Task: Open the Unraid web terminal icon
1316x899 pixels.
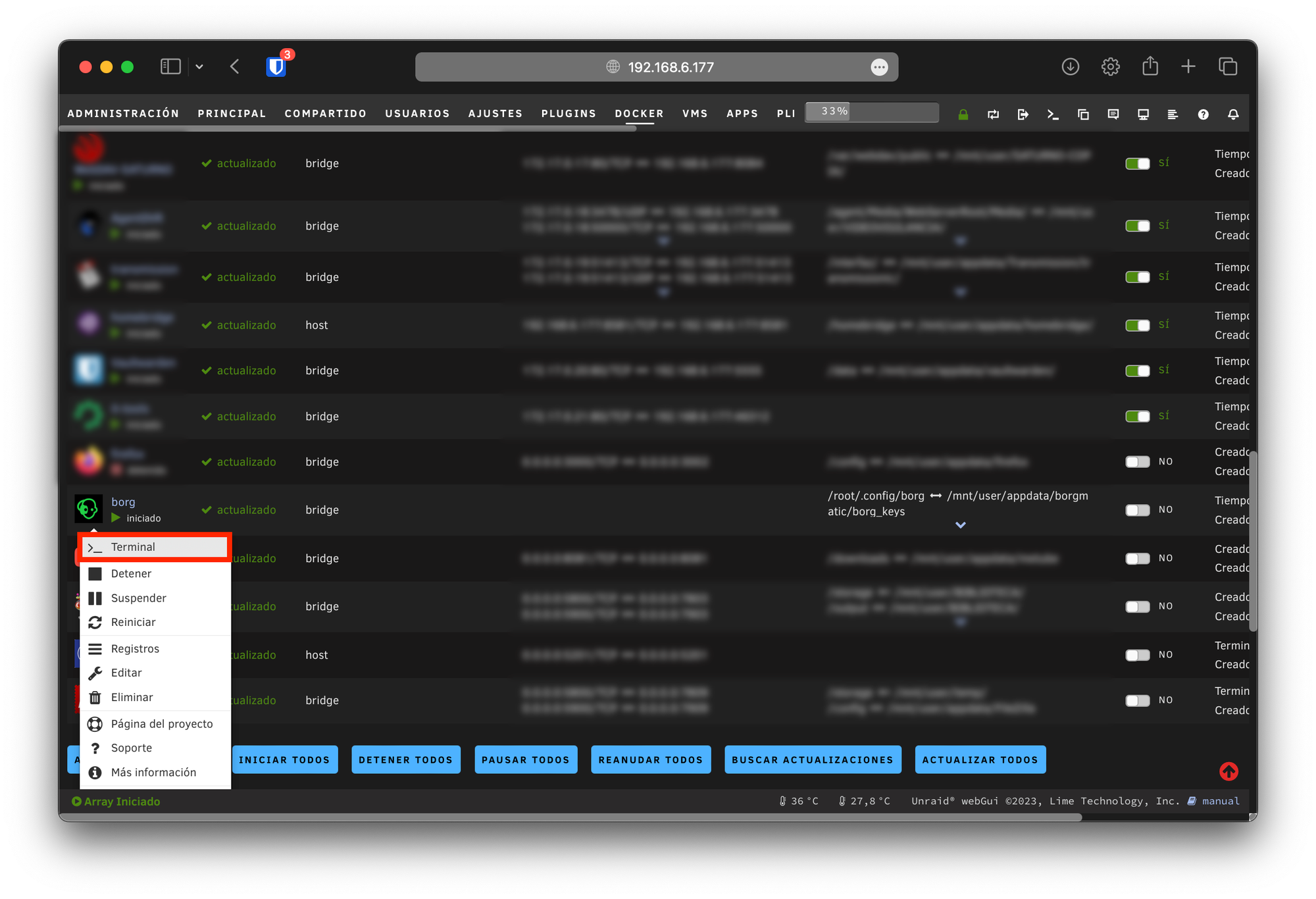Action: point(1053,115)
